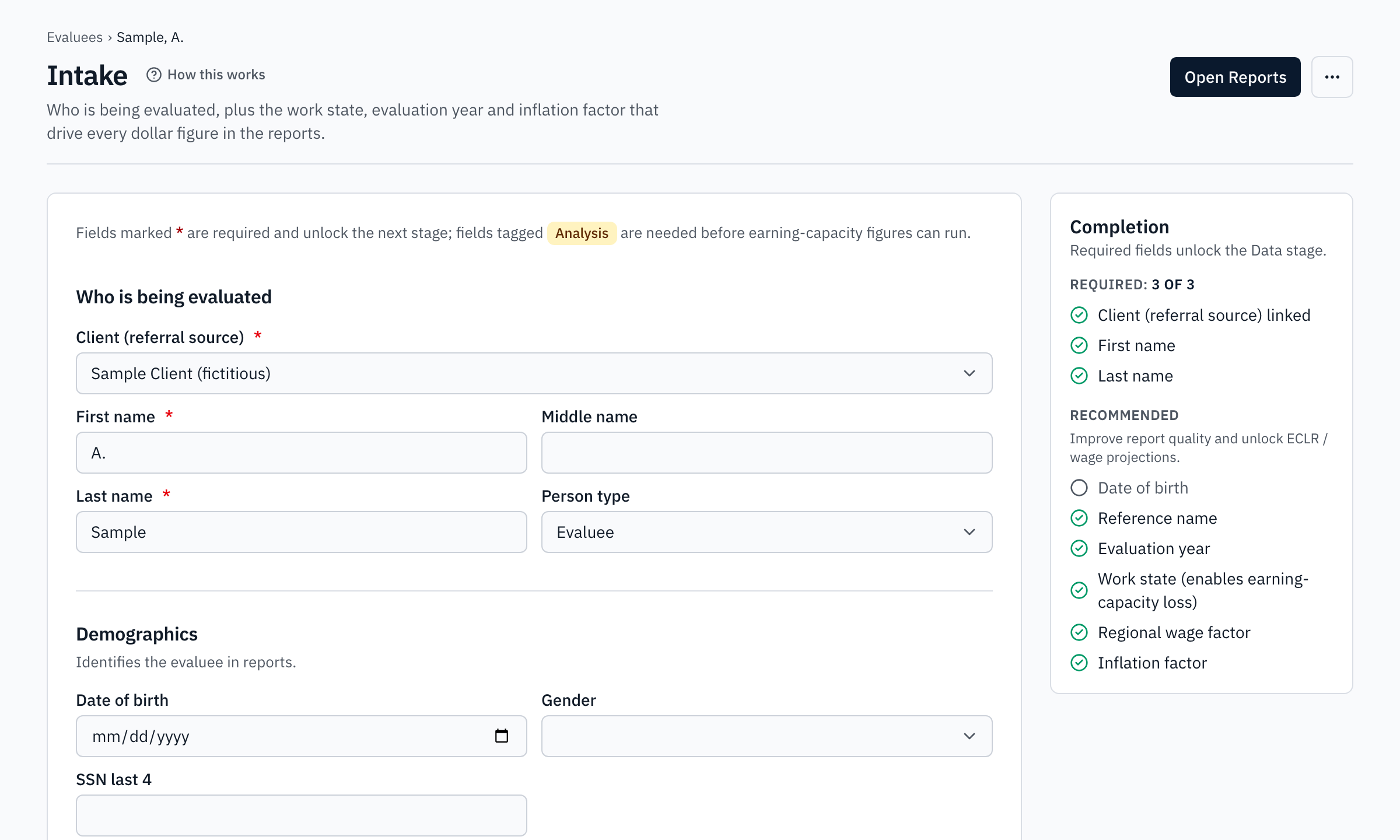Click the Regional wage factor checkmark
Image resolution: width=1400 pixels, height=840 pixels.
point(1079,632)
